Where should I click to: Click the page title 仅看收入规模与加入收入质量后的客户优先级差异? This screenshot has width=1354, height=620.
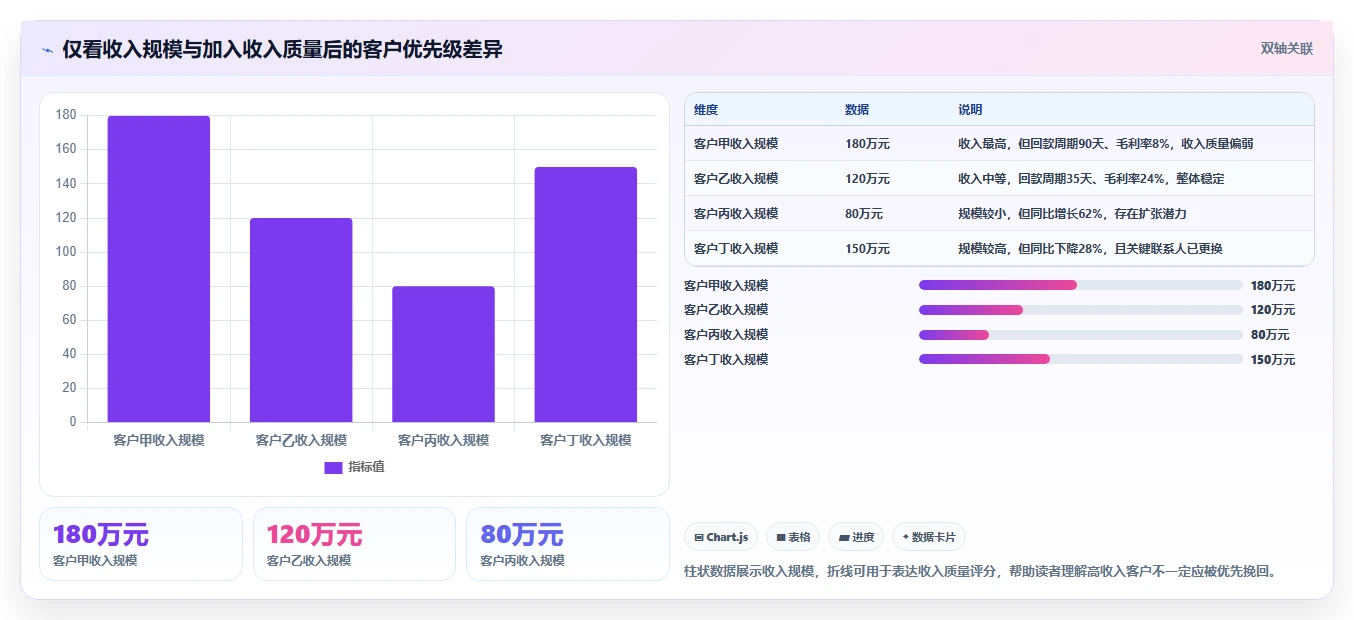282,50
